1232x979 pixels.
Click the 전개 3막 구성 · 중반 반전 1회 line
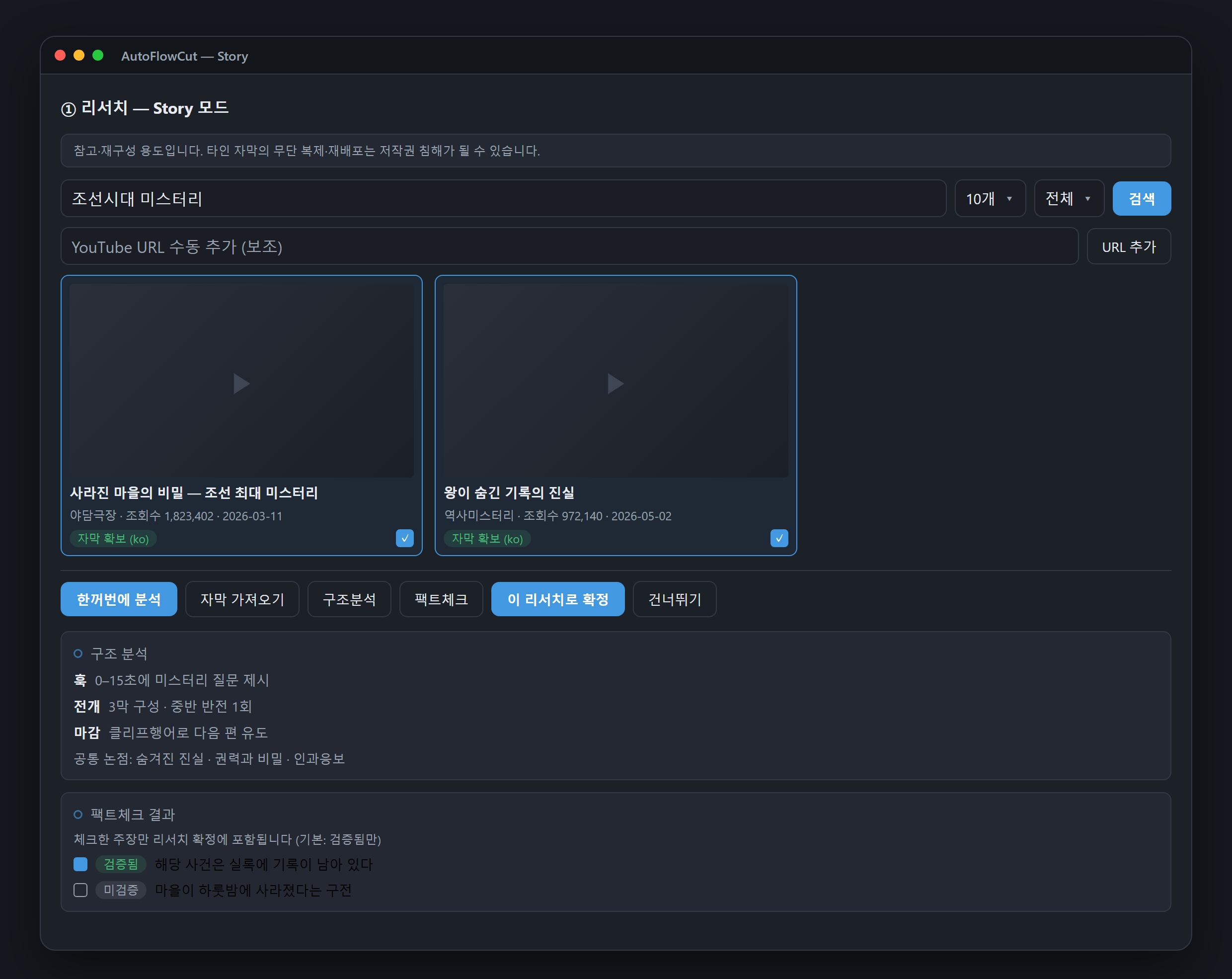(163, 706)
